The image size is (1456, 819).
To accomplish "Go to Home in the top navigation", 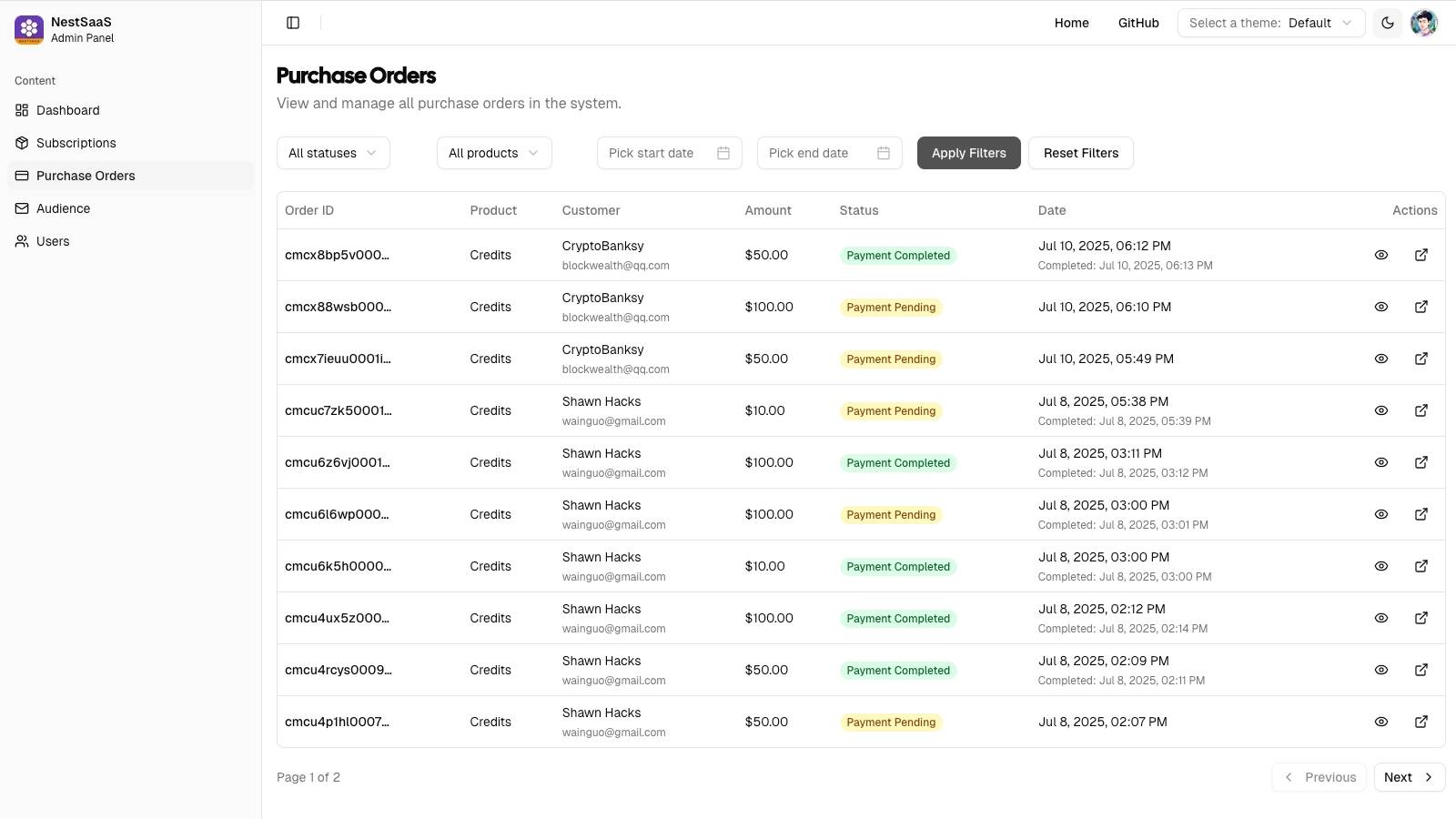I will pyautogui.click(x=1071, y=23).
